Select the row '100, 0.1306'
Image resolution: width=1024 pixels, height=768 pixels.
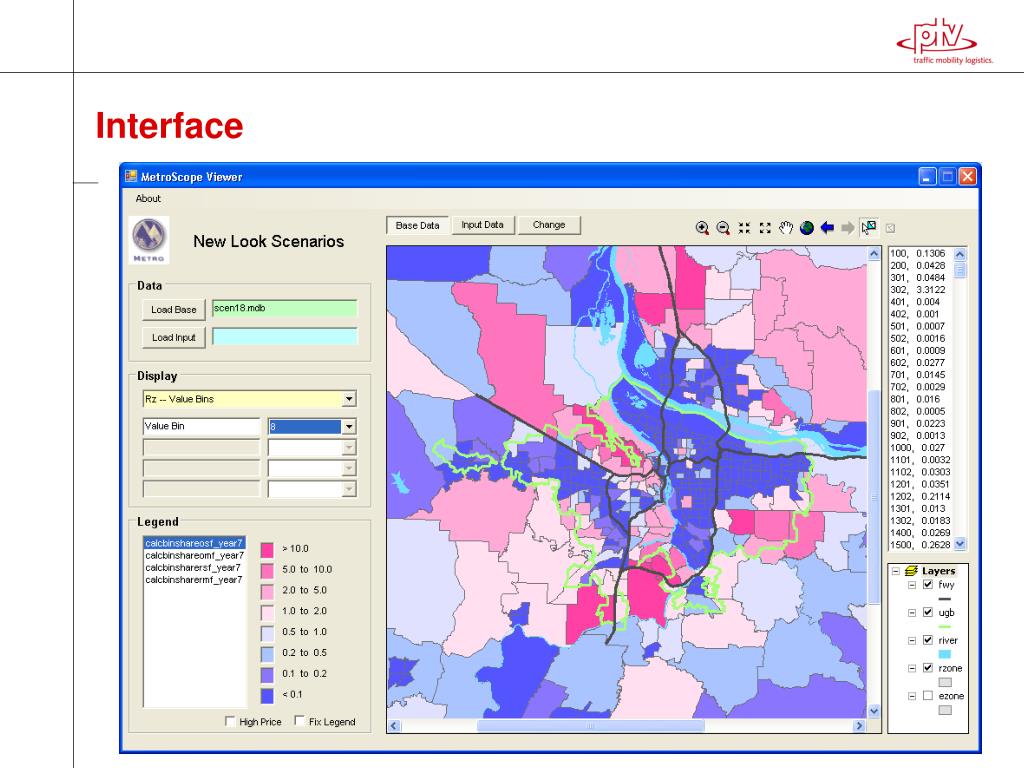click(918, 253)
